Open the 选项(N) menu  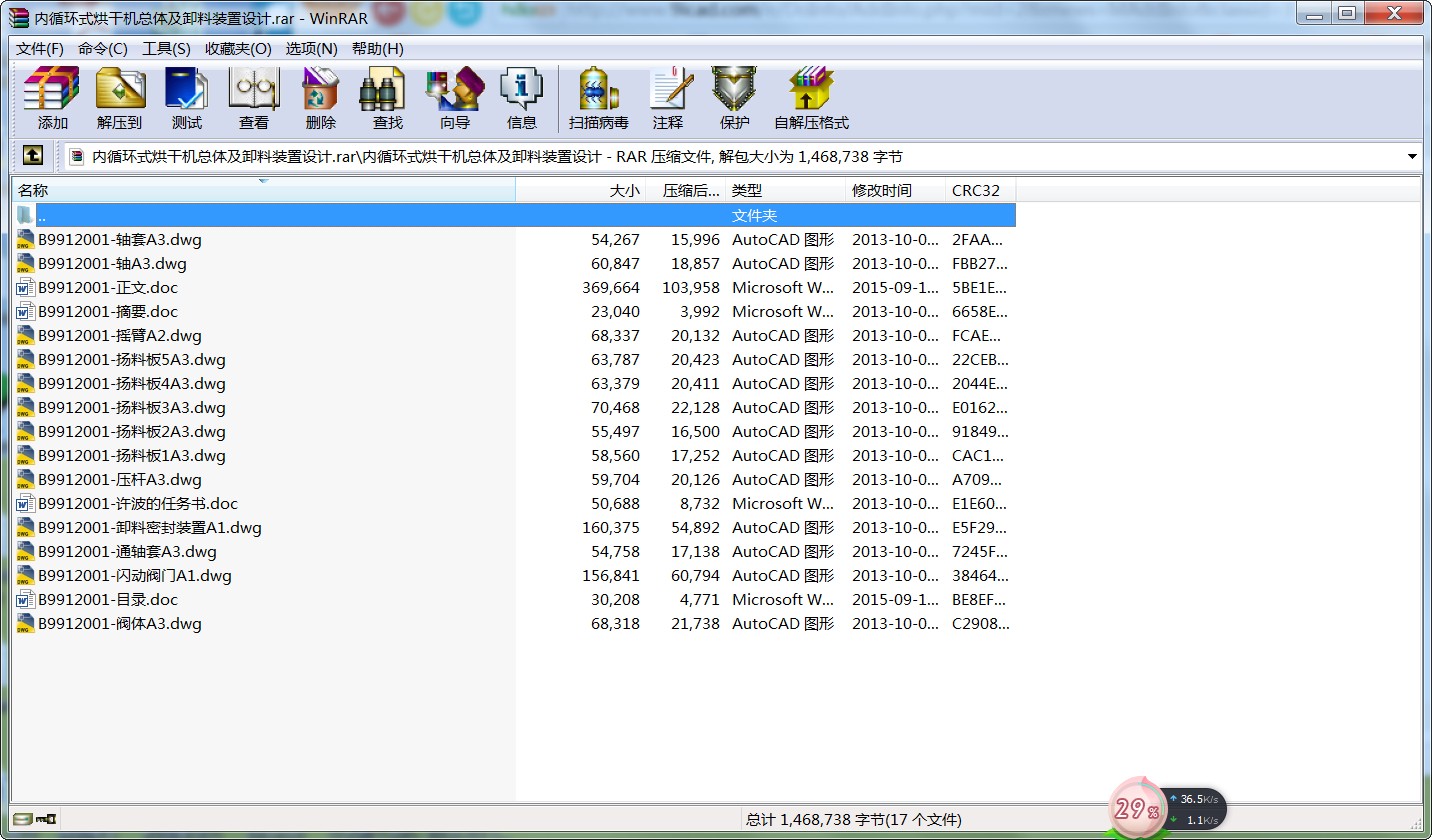coord(311,49)
